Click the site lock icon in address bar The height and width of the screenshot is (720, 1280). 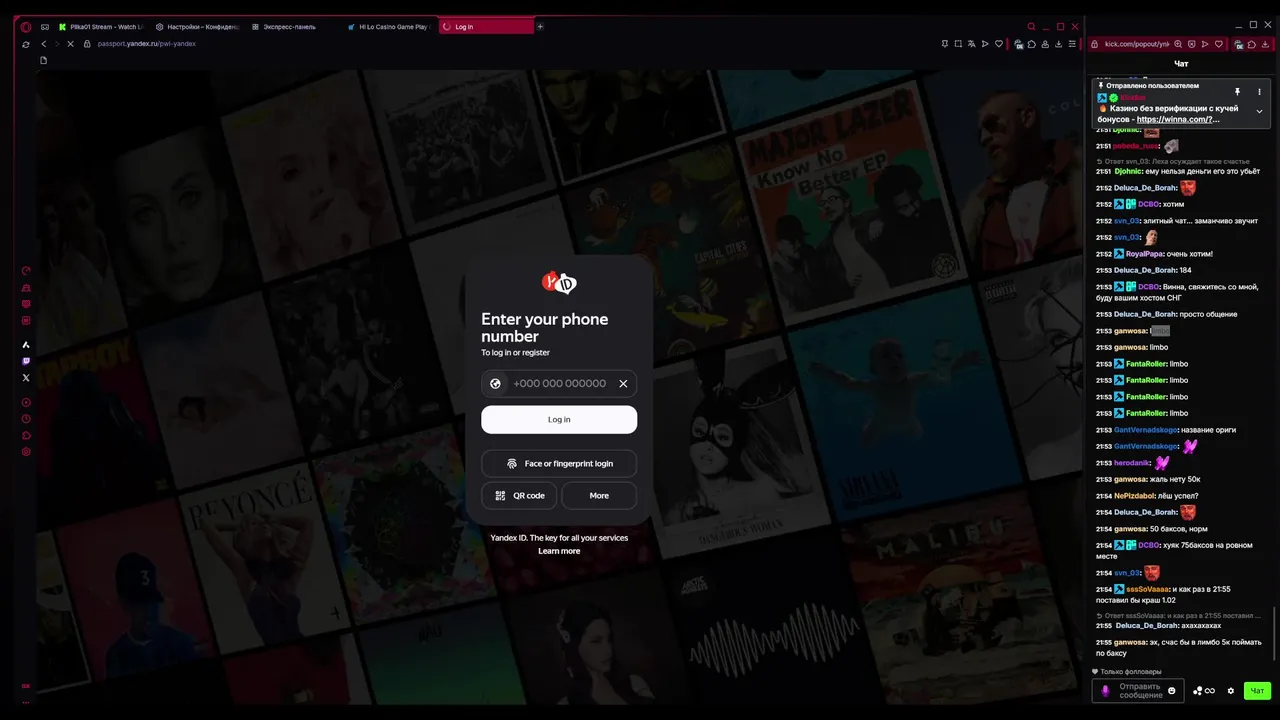point(87,44)
